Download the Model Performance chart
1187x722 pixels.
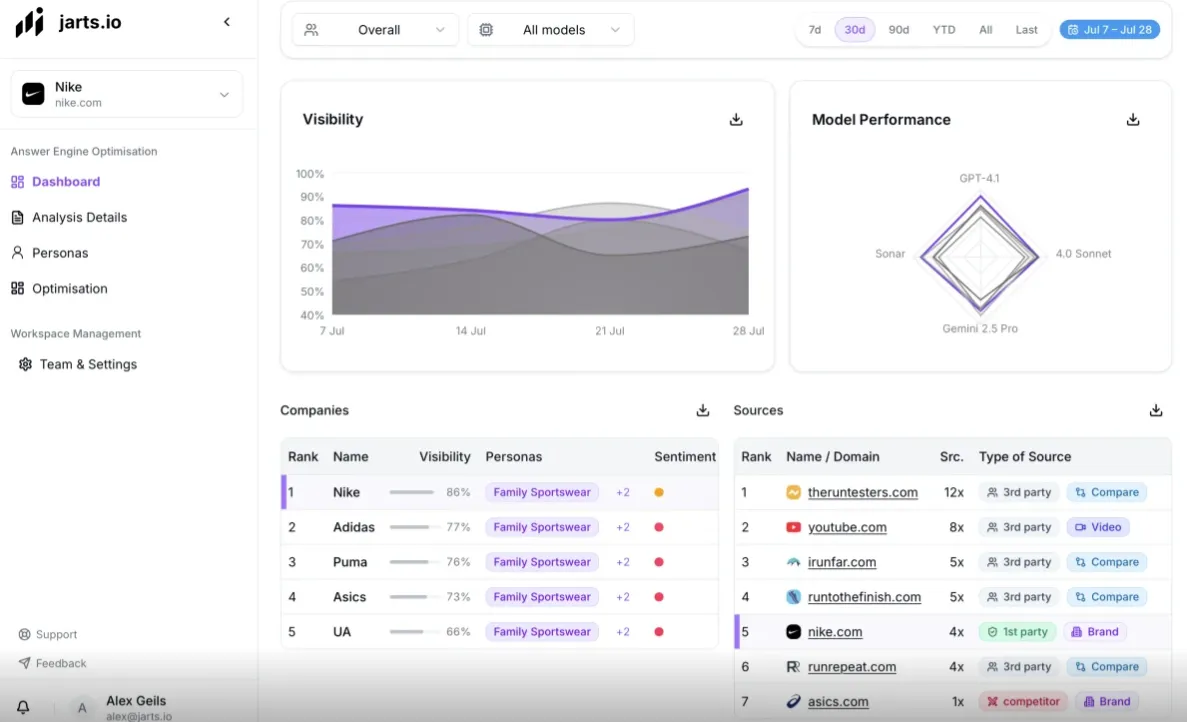tap(1133, 120)
